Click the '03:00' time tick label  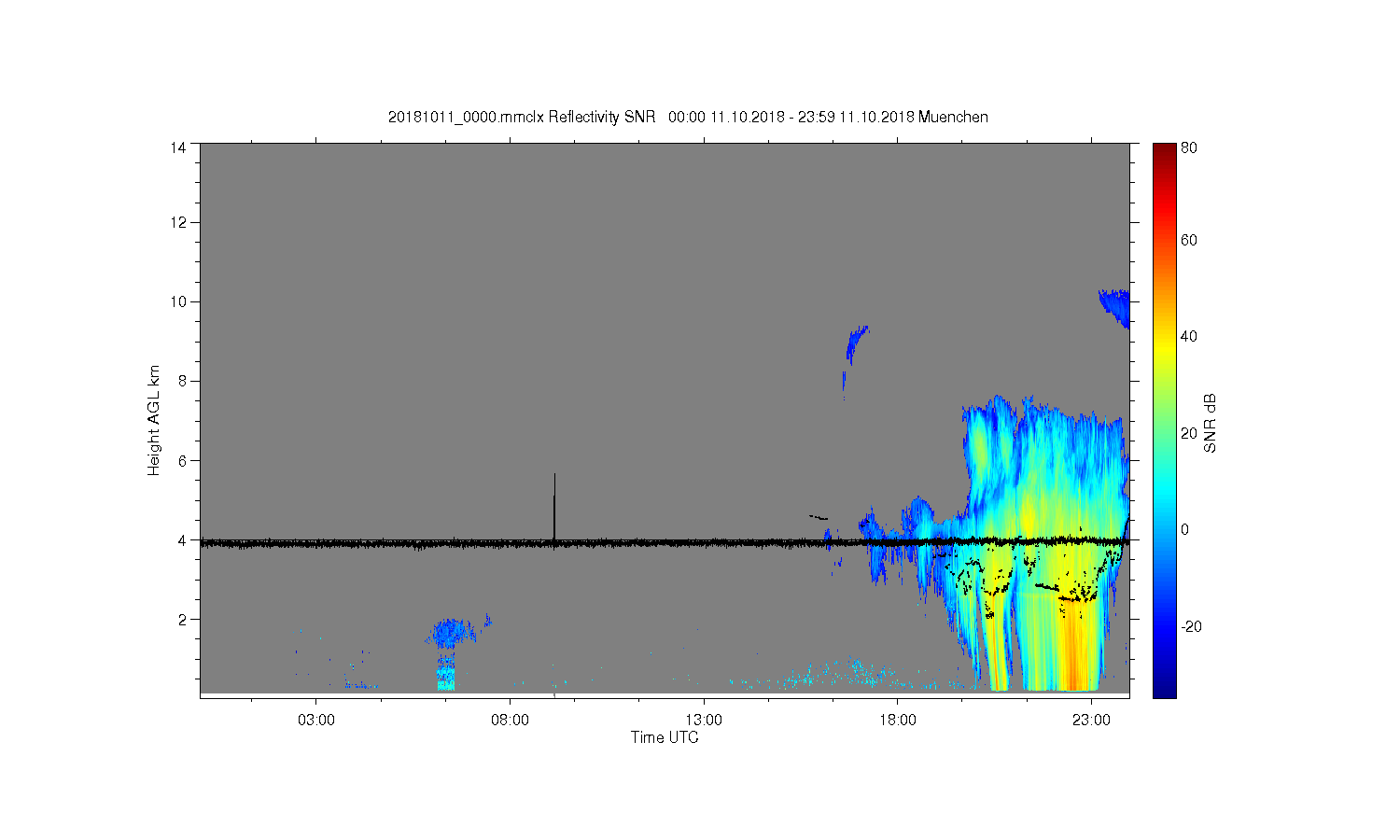tap(316, 721)
